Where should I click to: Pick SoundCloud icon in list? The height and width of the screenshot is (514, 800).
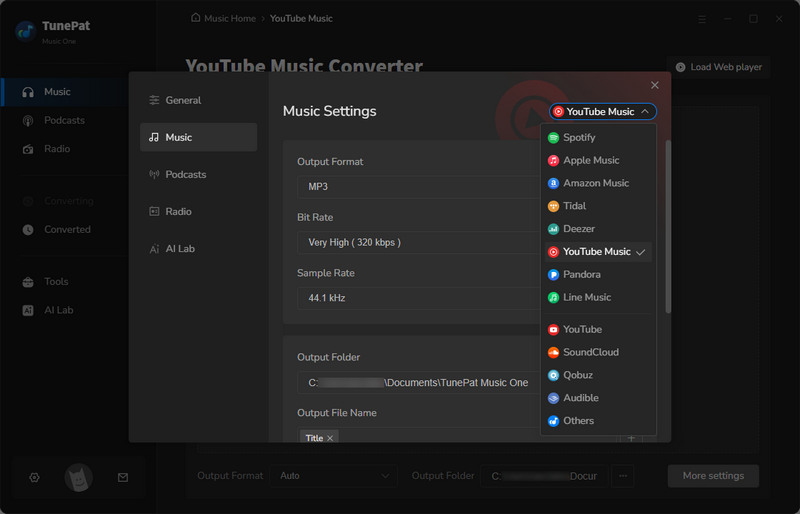(x=553, y=352)
